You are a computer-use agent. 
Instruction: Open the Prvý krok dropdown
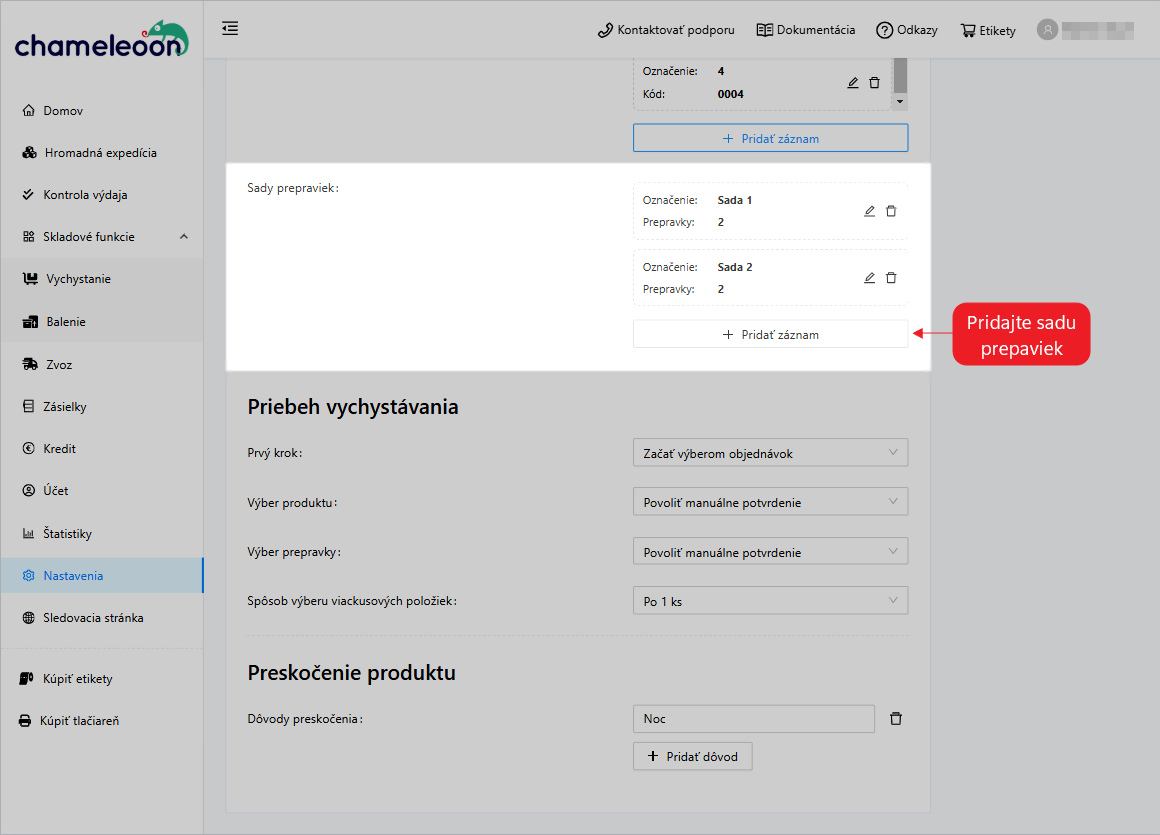click(770, 452)
